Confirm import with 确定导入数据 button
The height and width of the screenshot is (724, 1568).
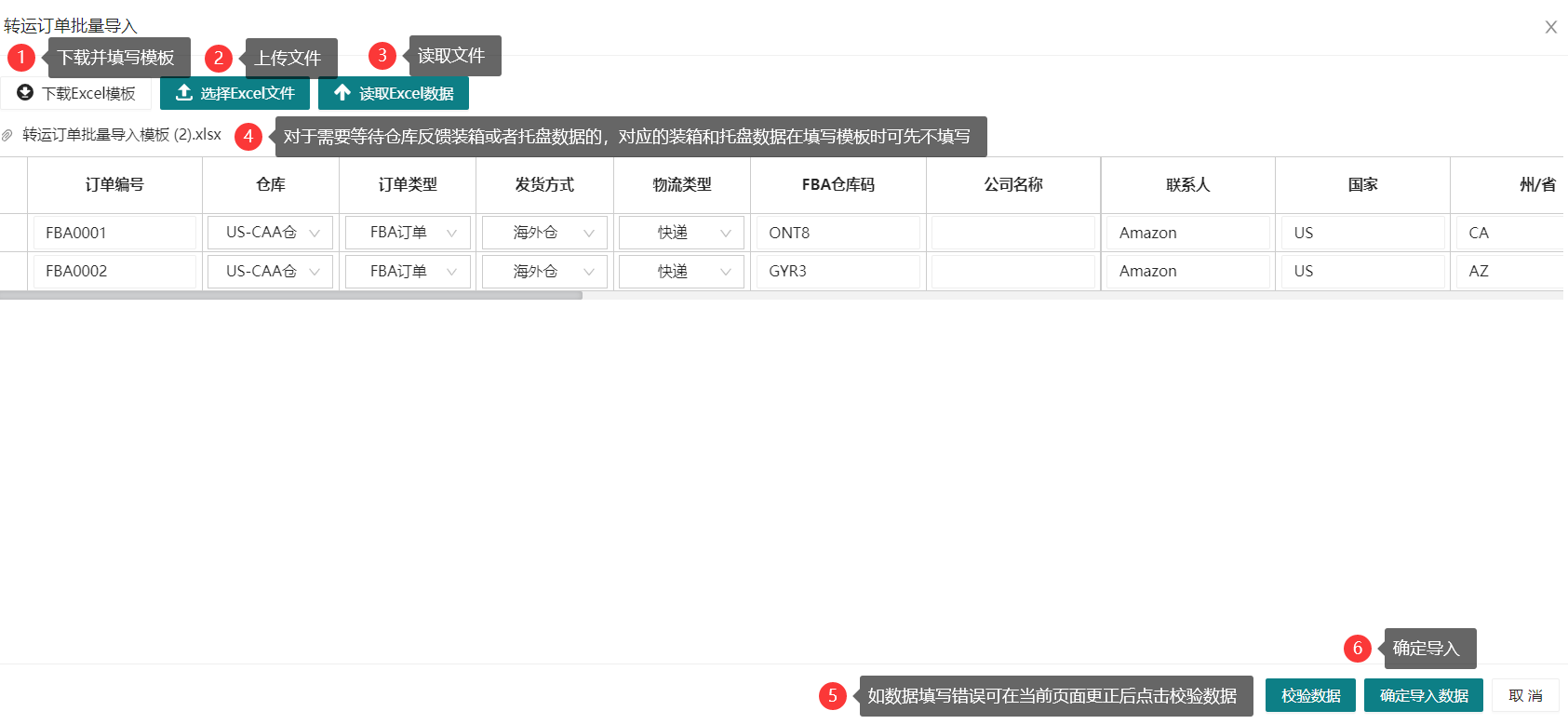[x=1423, y=696]
